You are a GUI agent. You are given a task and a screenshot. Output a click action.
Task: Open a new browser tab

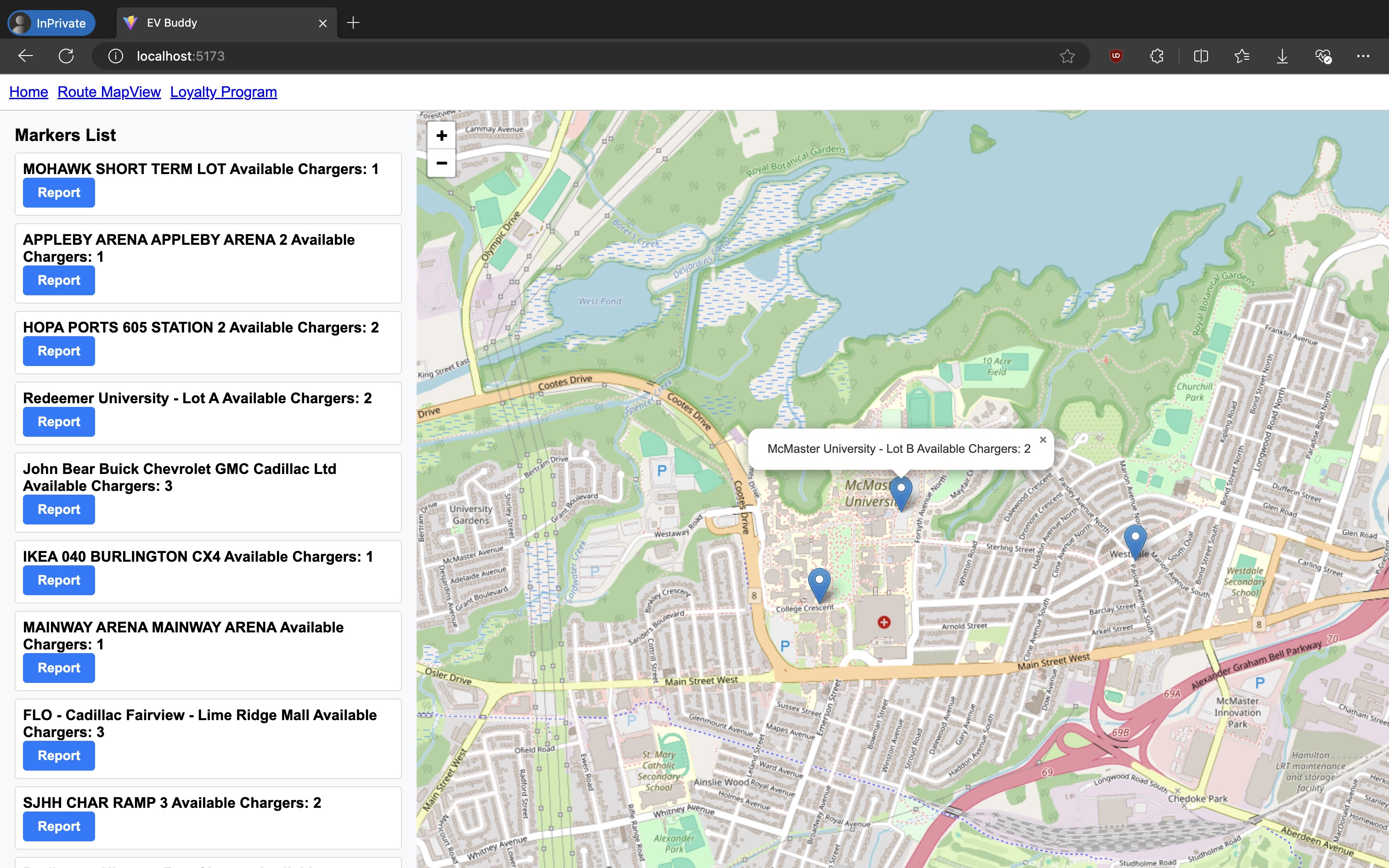pos(354,23)
